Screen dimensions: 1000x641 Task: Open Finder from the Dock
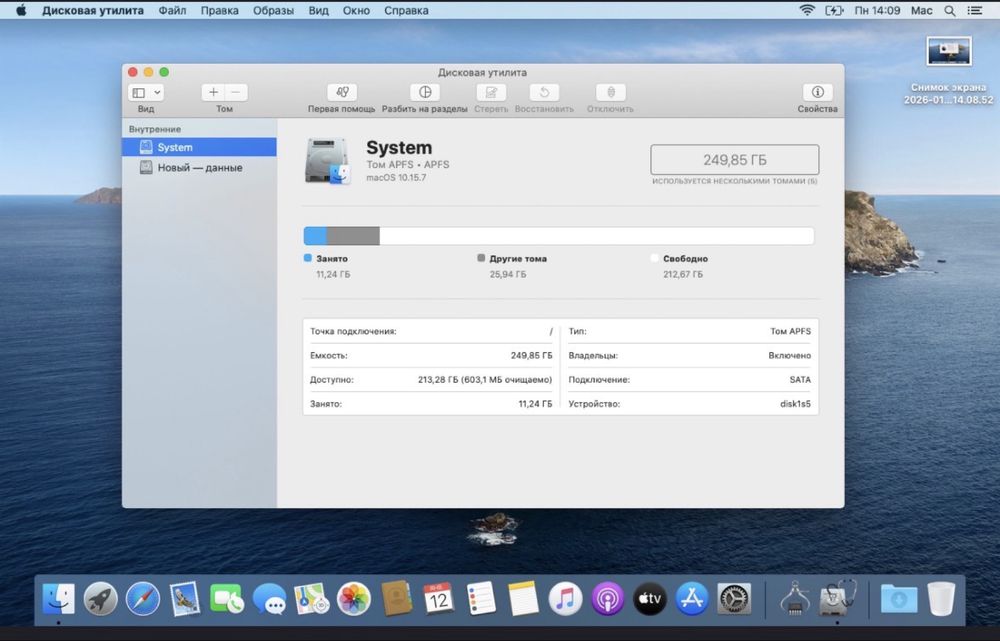[x=59, y=599]
